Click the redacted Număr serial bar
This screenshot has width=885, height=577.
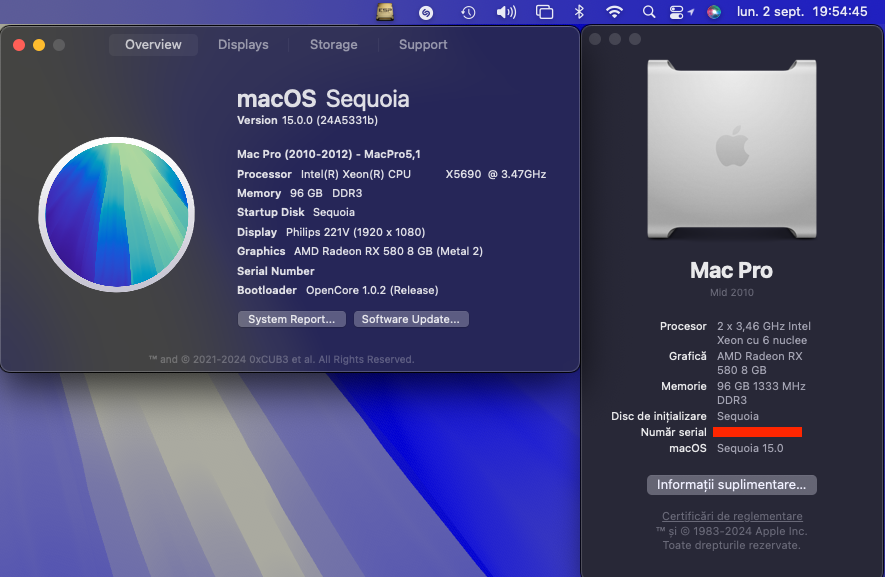pos(757,432)
